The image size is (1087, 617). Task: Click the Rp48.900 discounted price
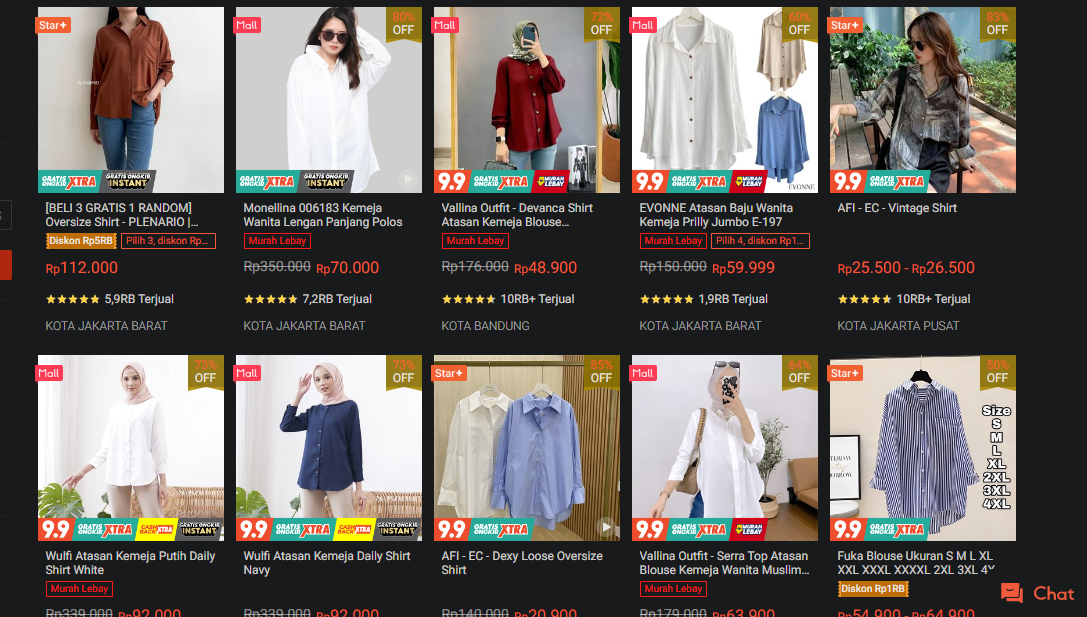[546, 268]
